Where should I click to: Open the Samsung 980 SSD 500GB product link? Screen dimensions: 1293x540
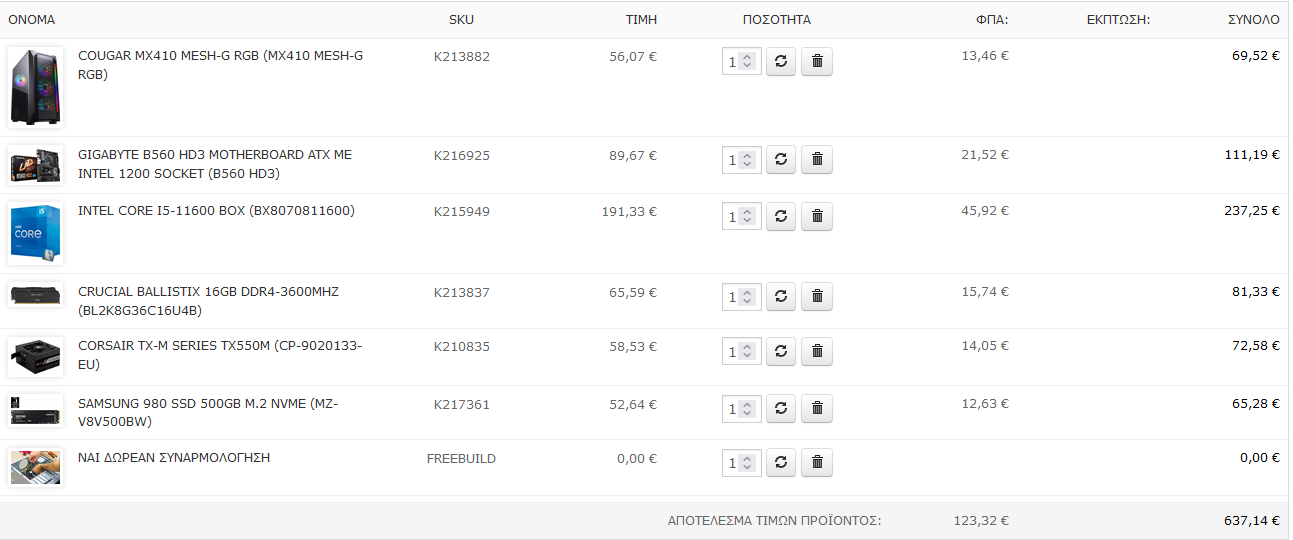[x=208, y=413]
